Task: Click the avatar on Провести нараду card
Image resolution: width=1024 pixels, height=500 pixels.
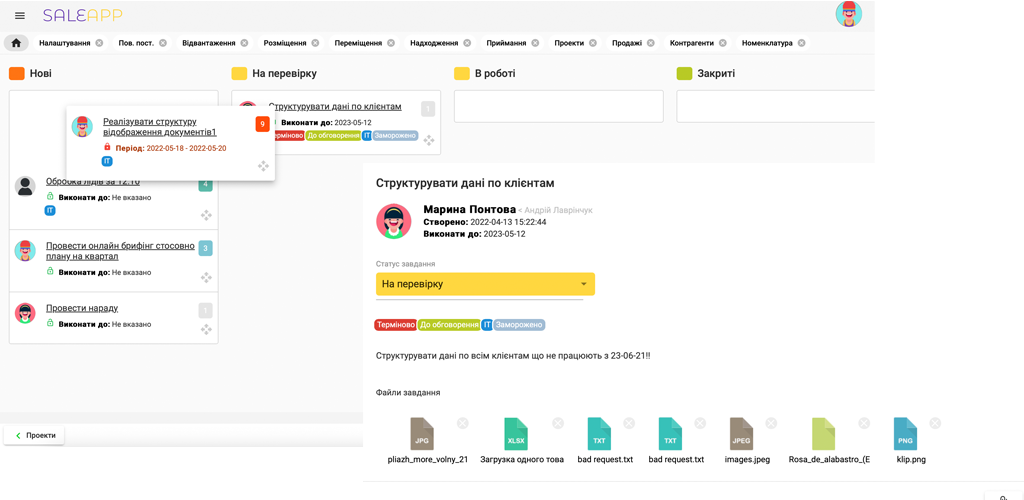Action: click(x=25, y=313)
